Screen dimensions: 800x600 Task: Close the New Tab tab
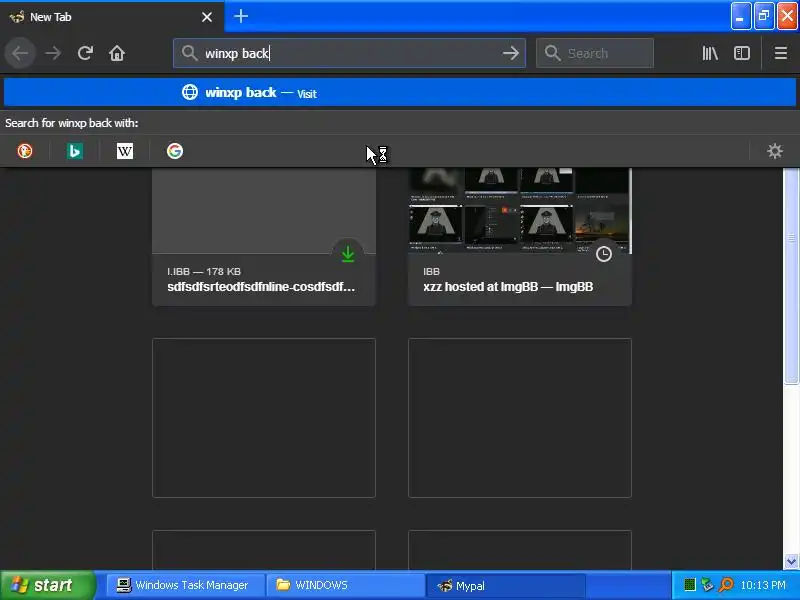click(x=207, y=17)
